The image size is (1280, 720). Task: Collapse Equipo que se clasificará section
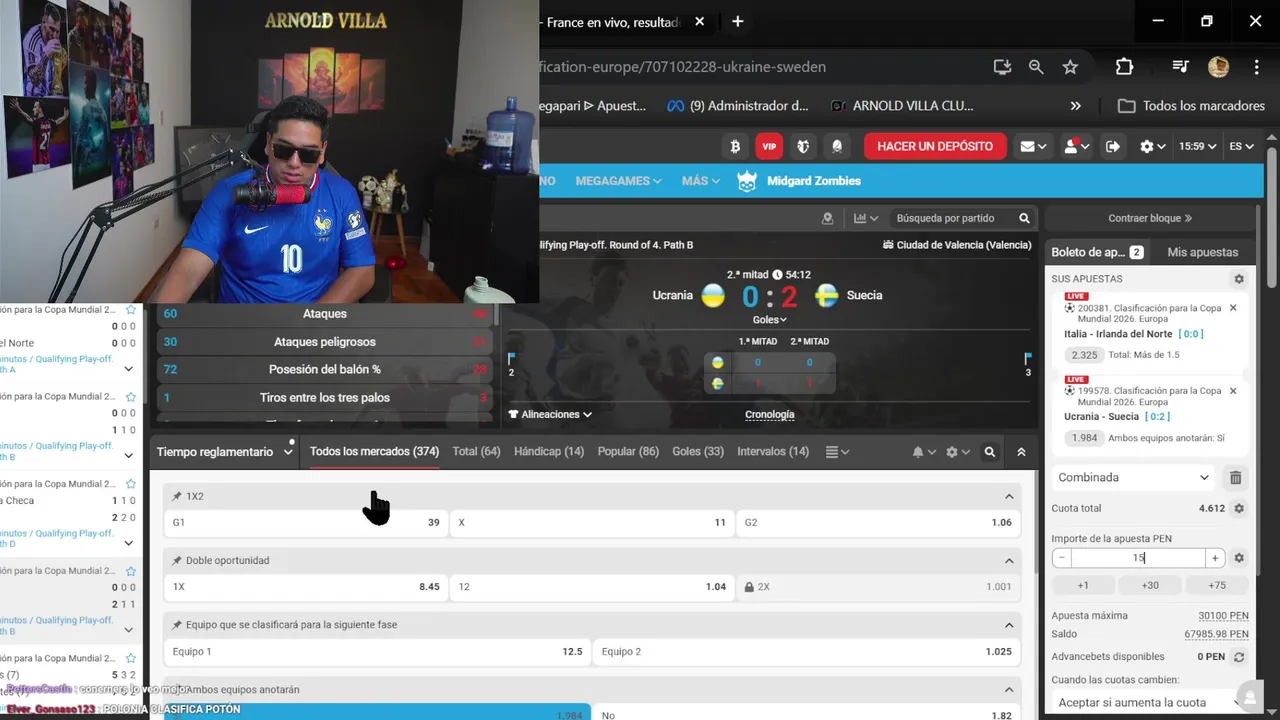[1009, 625]
